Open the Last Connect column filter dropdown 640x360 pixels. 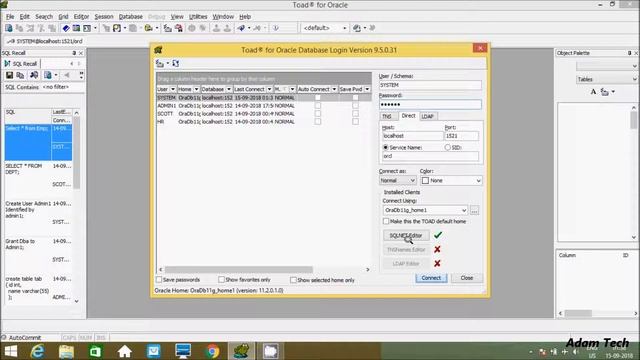point(269,89)
